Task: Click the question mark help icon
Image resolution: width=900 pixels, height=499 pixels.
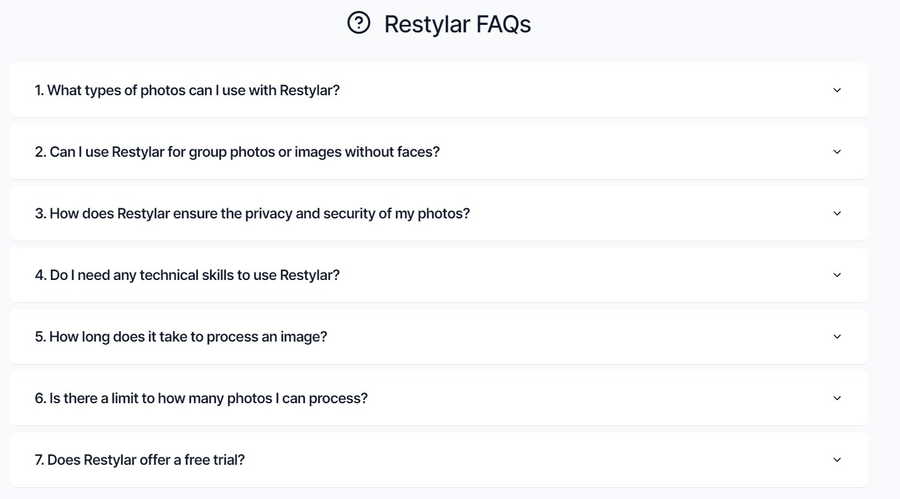Action: pos(359,23)
